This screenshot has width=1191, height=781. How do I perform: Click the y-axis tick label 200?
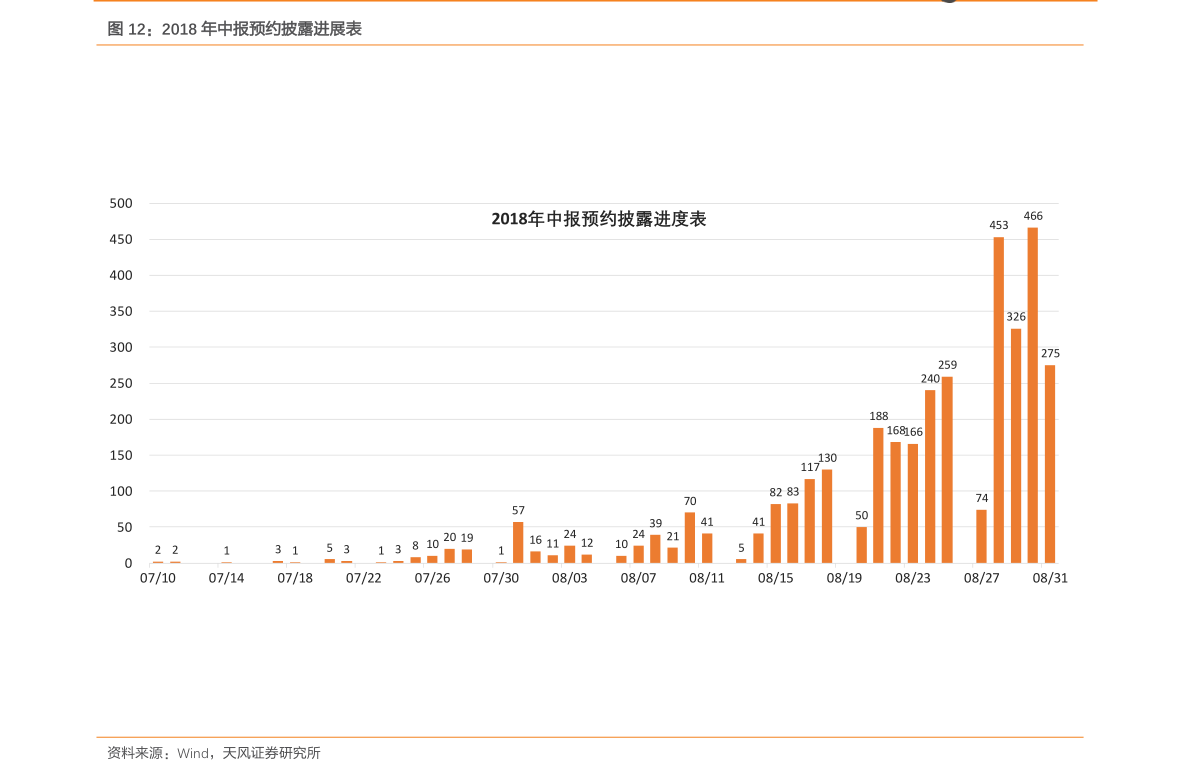pyautogui.click(x=121, y=419)
